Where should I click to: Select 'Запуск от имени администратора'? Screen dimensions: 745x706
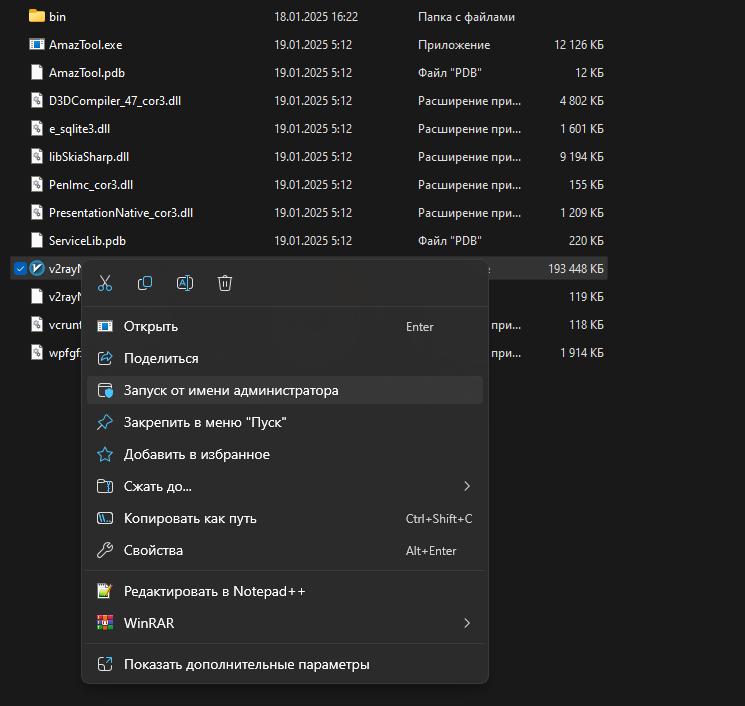[x=231, y=390]
